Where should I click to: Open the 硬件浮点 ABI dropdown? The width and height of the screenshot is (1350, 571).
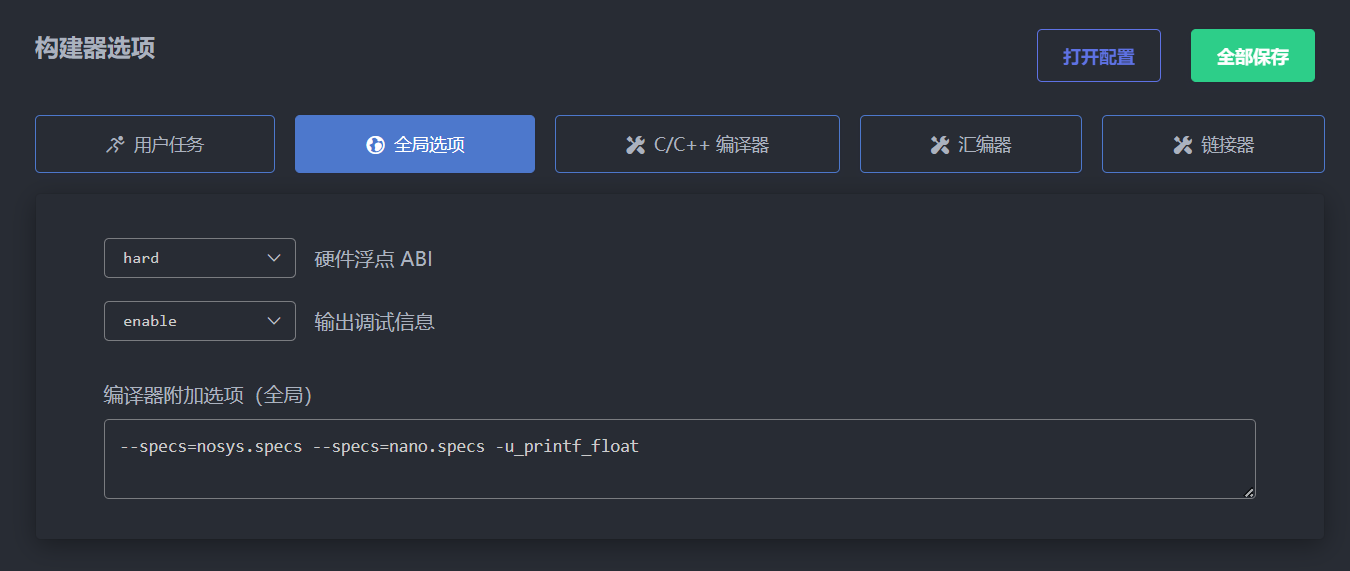199,258
